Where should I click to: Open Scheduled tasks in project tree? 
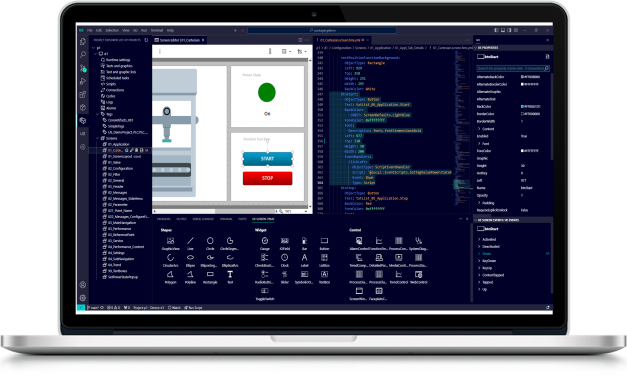(117, 78)
